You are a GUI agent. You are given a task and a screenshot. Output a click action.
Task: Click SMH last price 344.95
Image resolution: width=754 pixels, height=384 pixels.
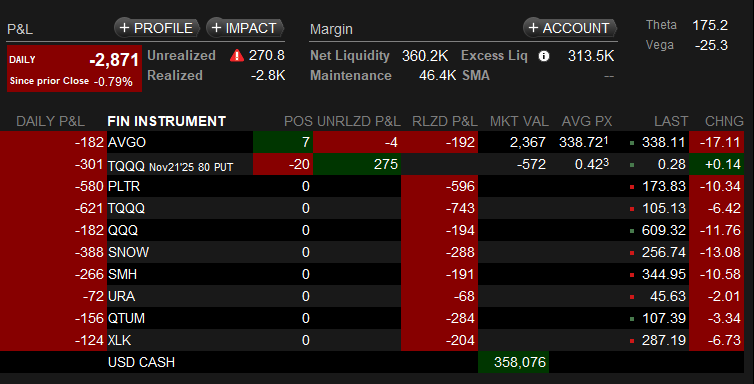(x=664, y=274)
